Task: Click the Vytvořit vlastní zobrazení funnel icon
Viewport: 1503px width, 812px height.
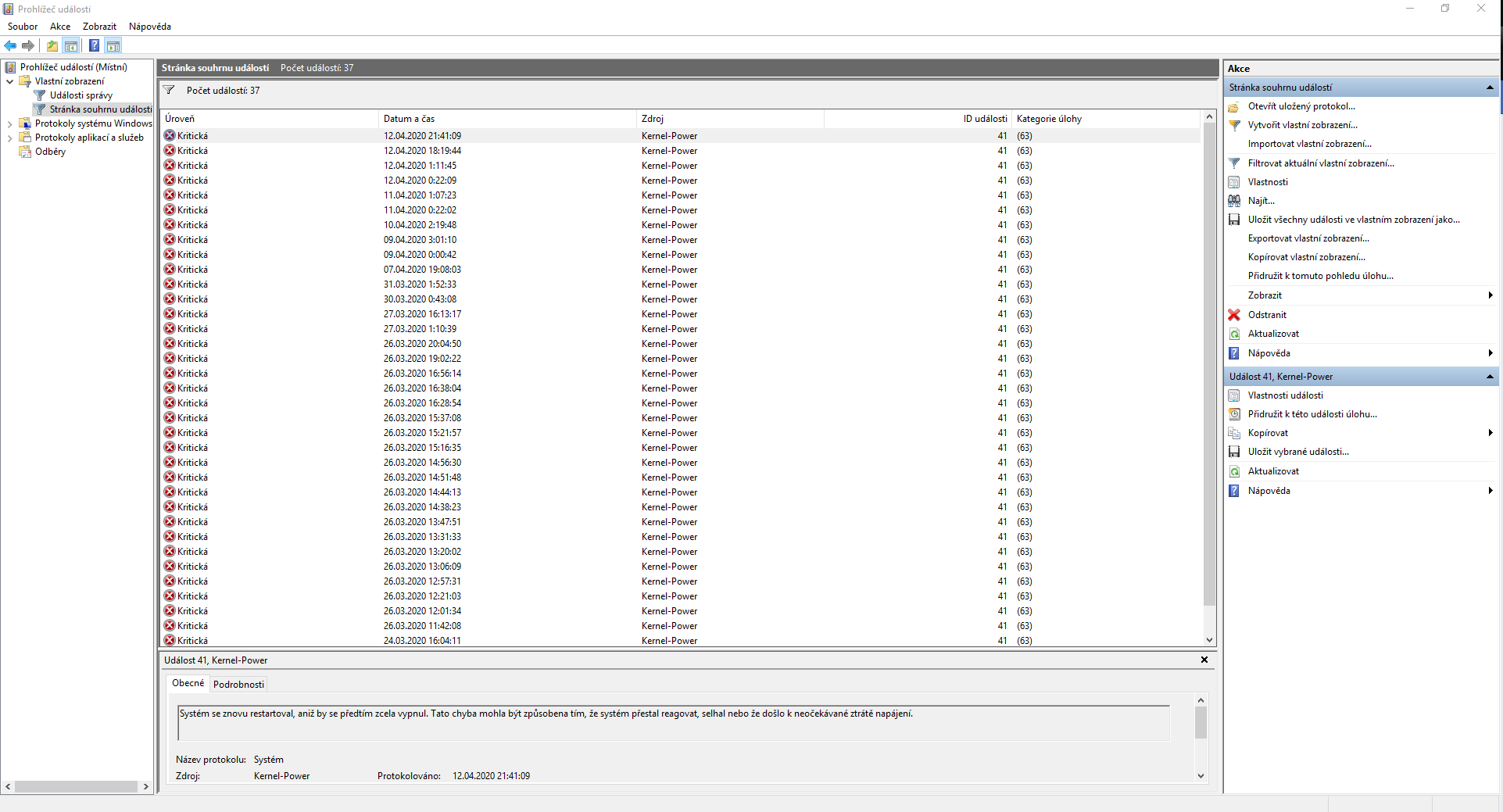Action: pyautogui.click(x=1234, y=125)
